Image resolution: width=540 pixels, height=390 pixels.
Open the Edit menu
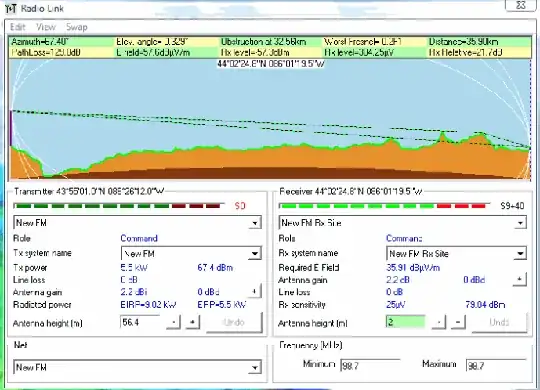[18, 27]
